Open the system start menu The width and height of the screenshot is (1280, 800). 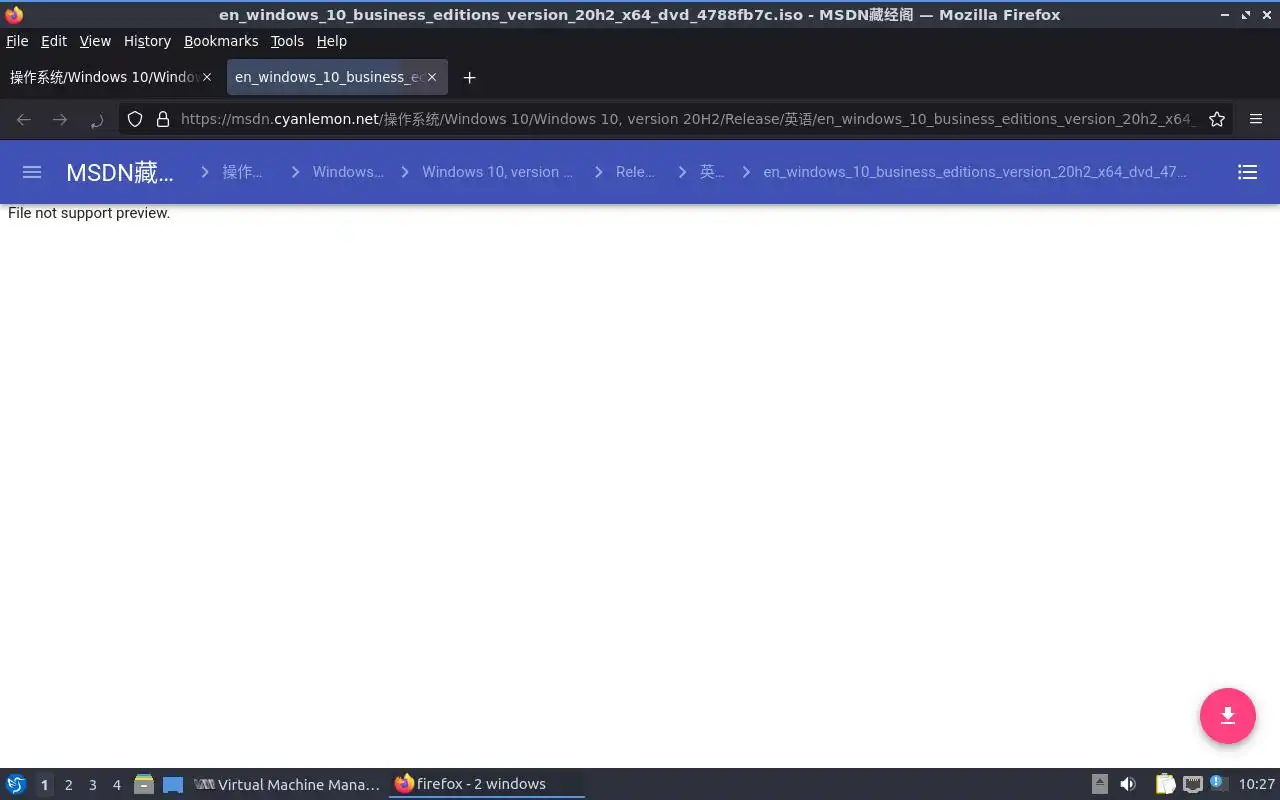(16, 785)
